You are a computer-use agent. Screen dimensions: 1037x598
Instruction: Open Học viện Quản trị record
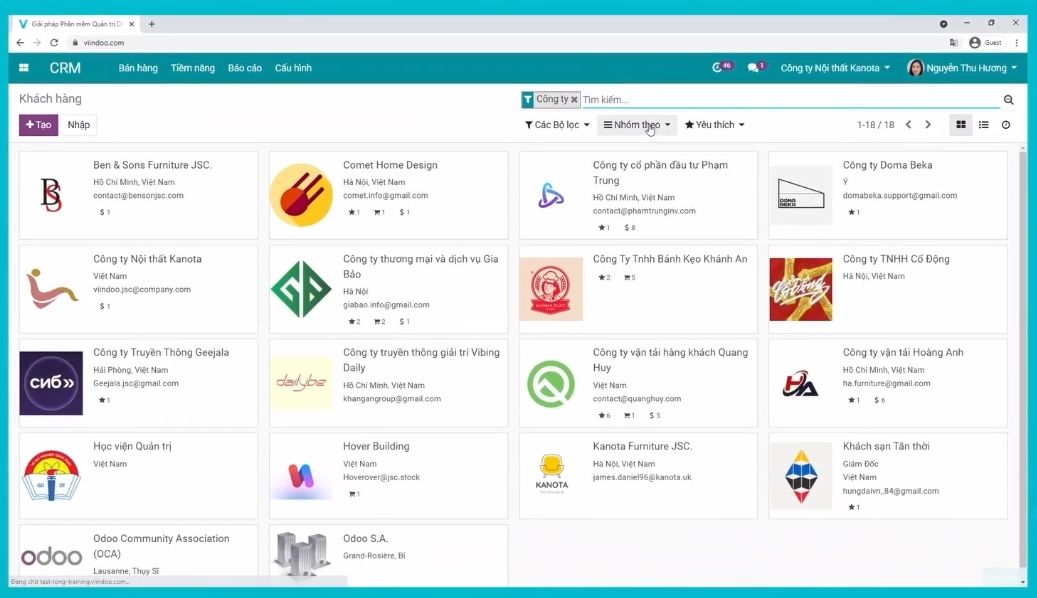138,476
